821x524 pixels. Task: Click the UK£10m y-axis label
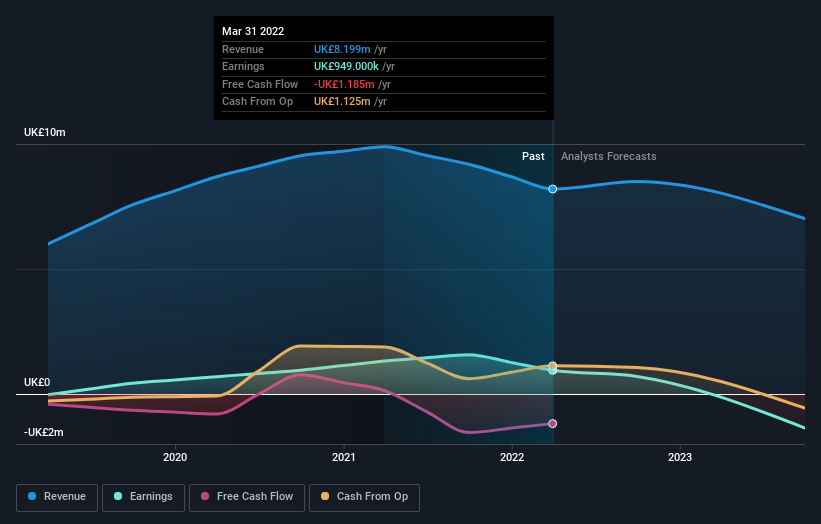pyautogui.click(x=45, y=132)
